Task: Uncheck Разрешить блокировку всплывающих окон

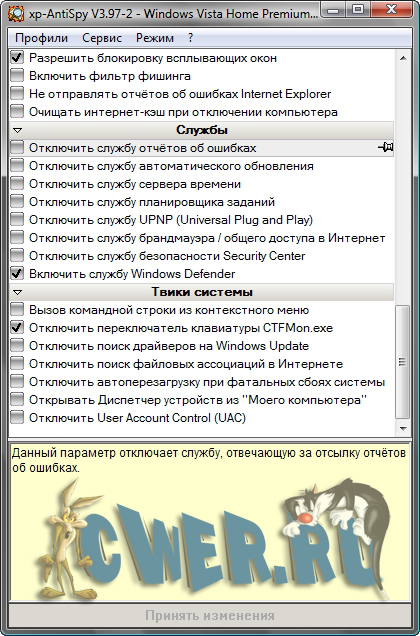Action: click(x=17, y=58)
